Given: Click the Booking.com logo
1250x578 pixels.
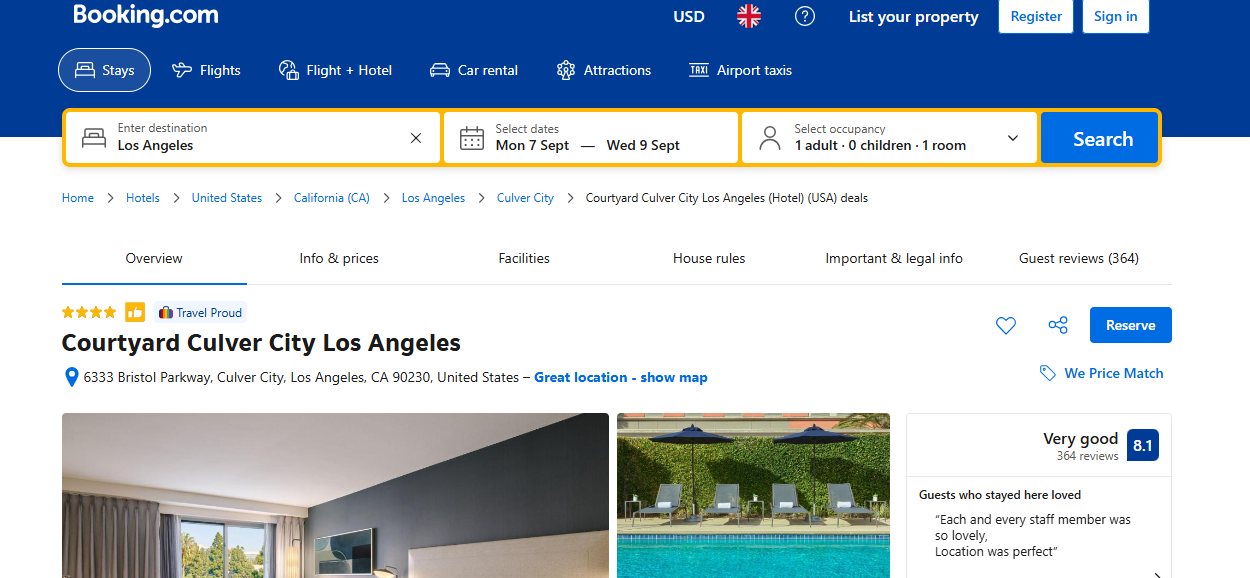Looking at the screenshot, I should tap(145, 15).
